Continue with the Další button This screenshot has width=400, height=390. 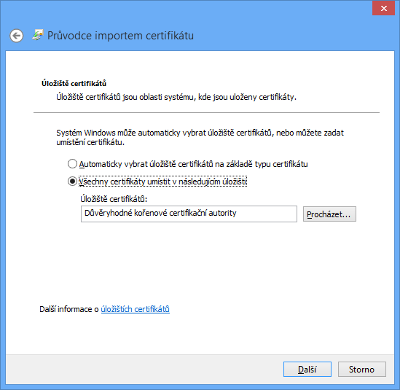pos(307,369)
